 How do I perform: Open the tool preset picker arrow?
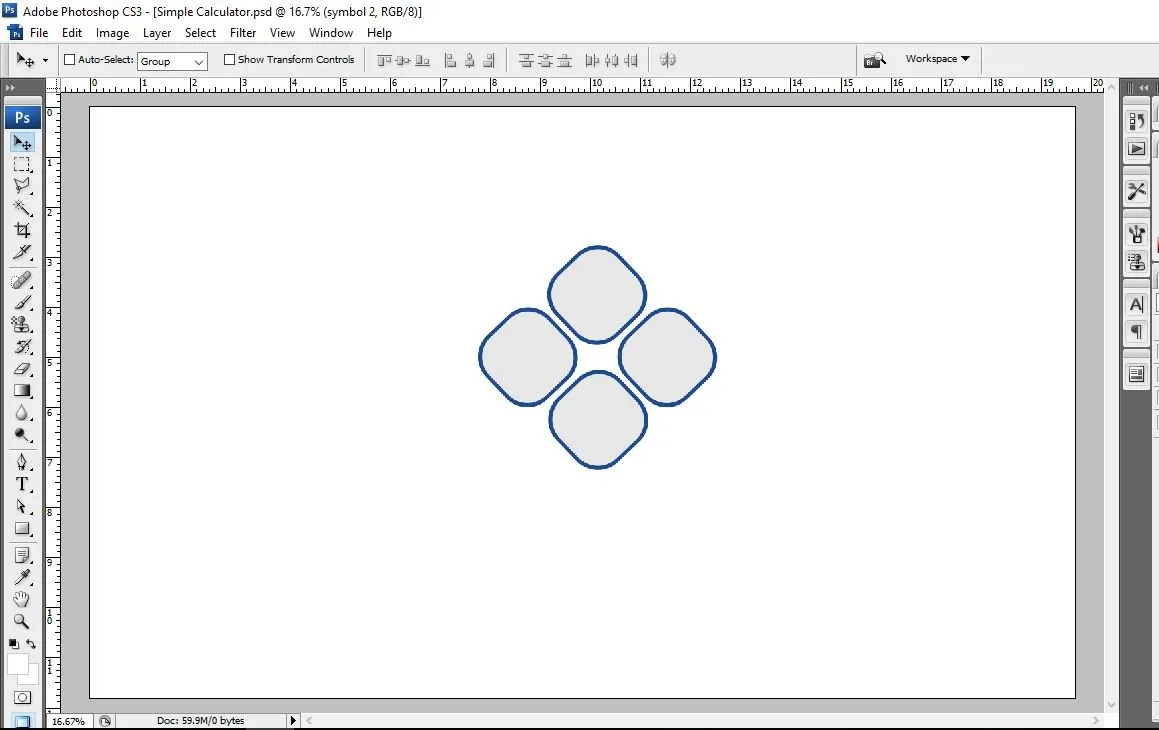[x=45, y=61]
